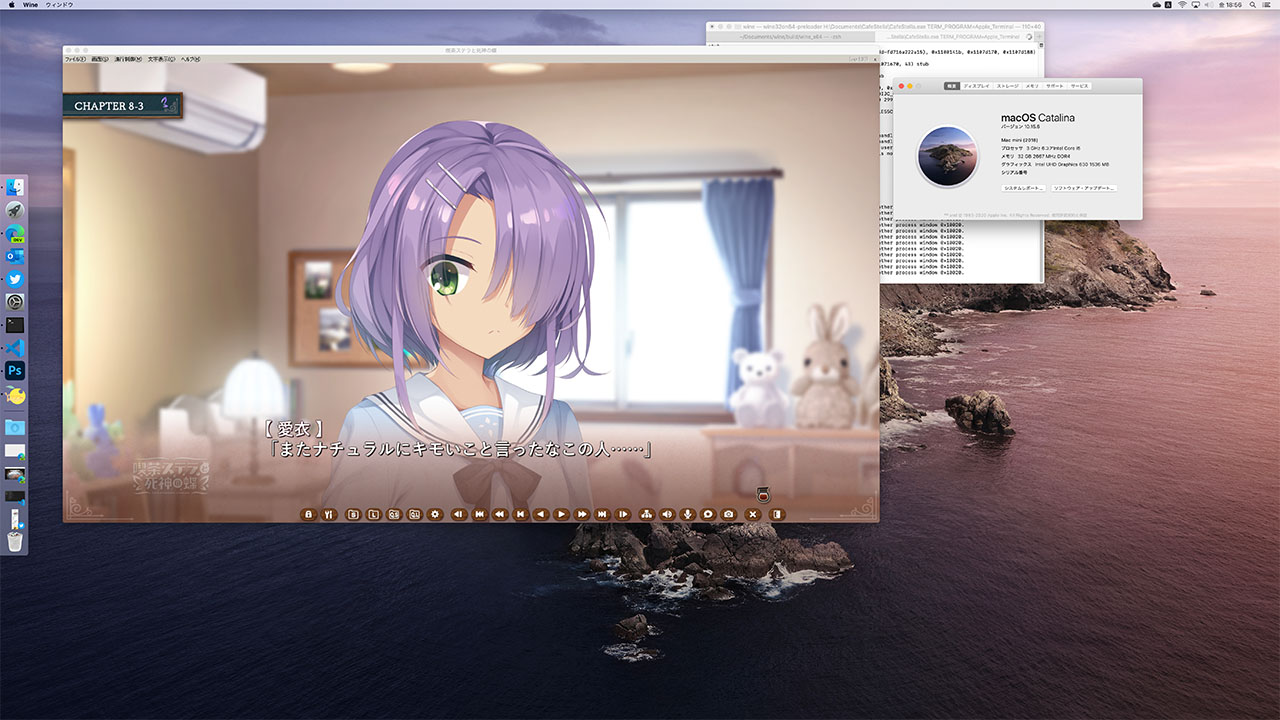Screen dimensions: 1280x720
Task: Open Microsoft Edge Dev from the Dock
Action: [15, 233]
